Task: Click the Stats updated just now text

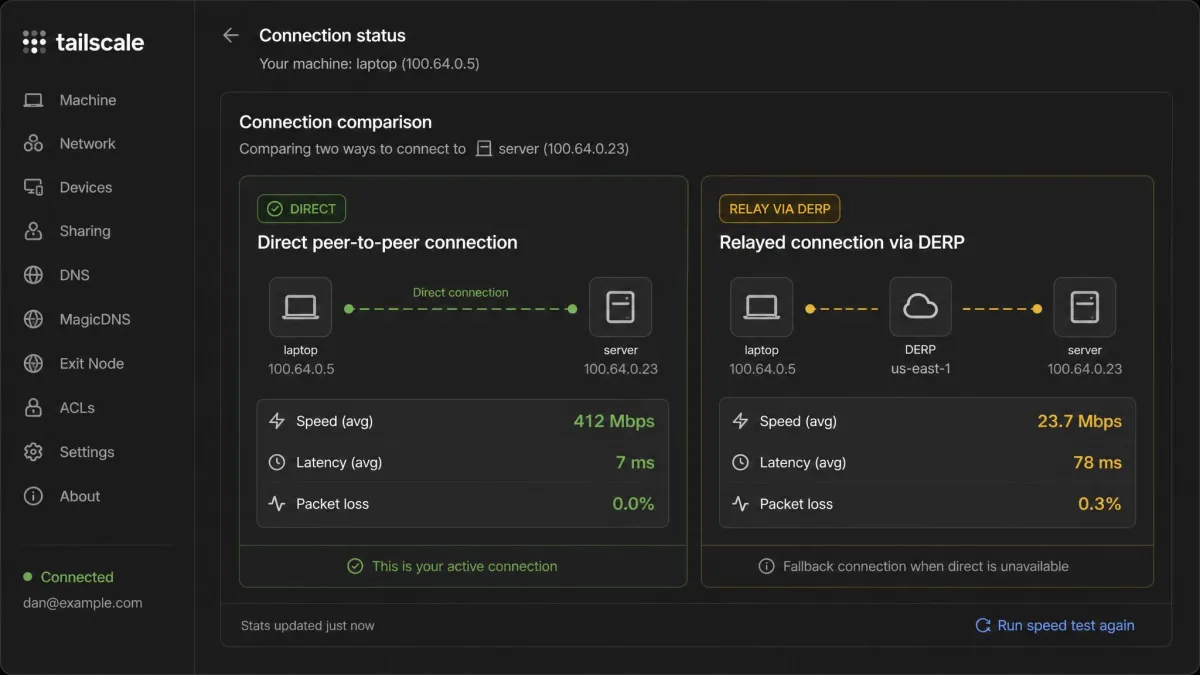Action: coord(308,626)
